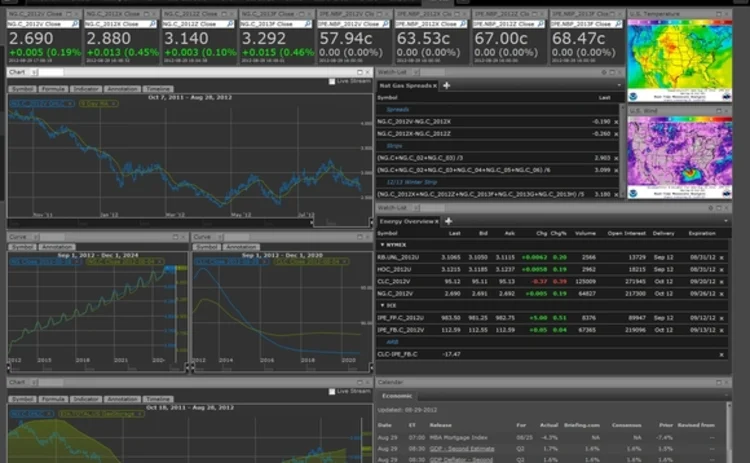
Task: Collapse the NYMEX group
Action: [382, 245]
